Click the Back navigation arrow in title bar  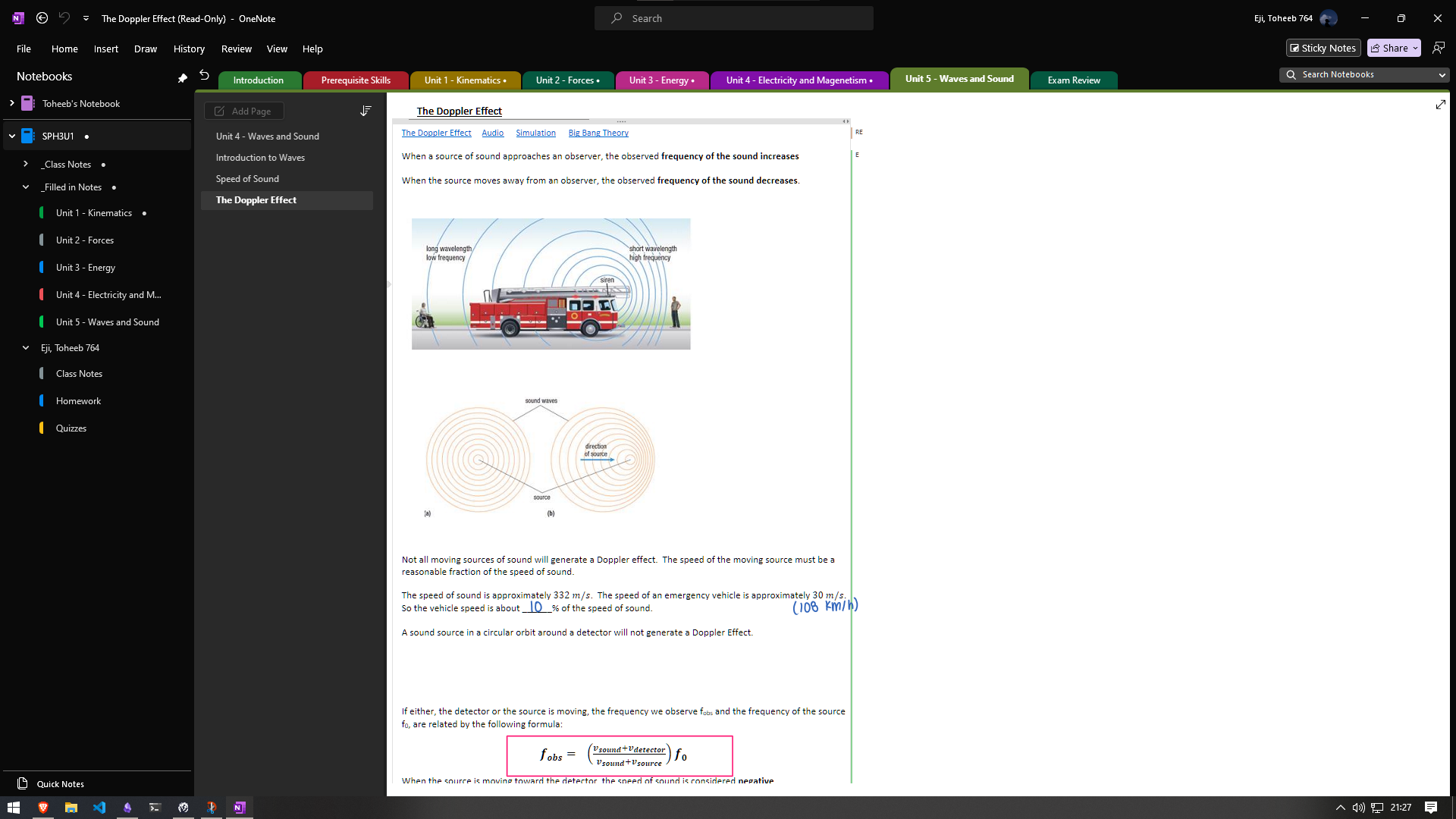pyautogui.click(x=42, y=18)
